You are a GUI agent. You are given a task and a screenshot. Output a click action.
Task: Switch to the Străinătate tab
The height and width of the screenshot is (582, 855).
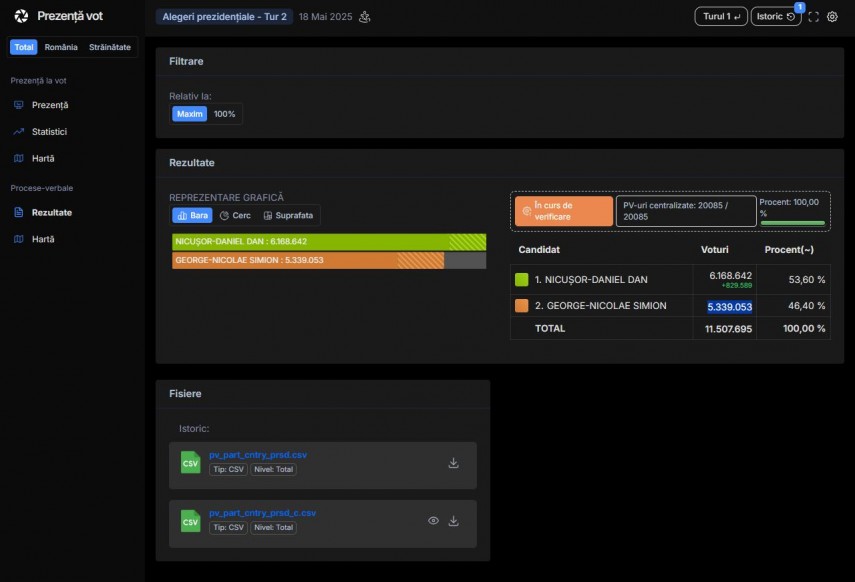[x=110, y=47]
